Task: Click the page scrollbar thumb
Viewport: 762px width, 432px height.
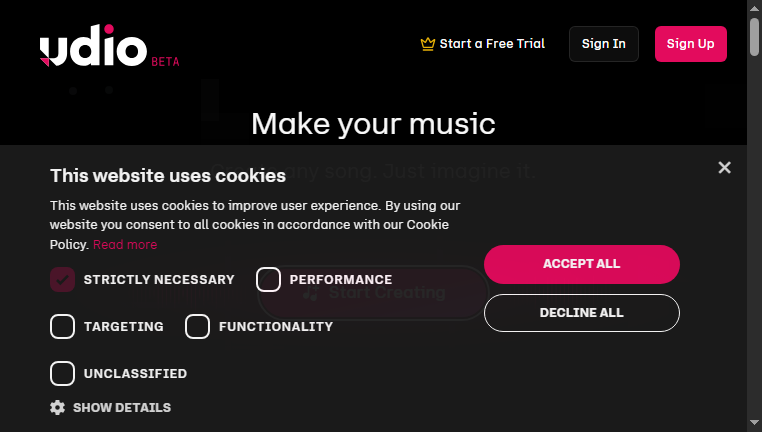Action: (x=754, y=37)
